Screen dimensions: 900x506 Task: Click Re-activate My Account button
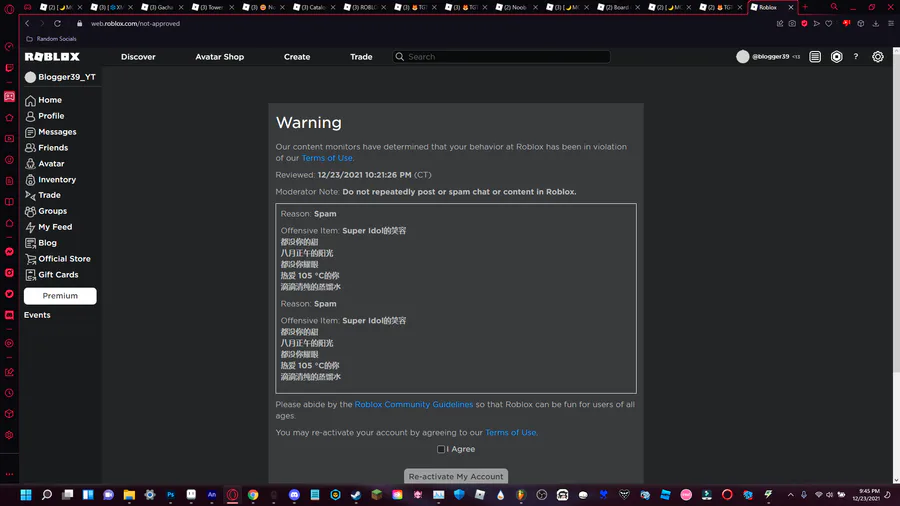pos(456,476)
